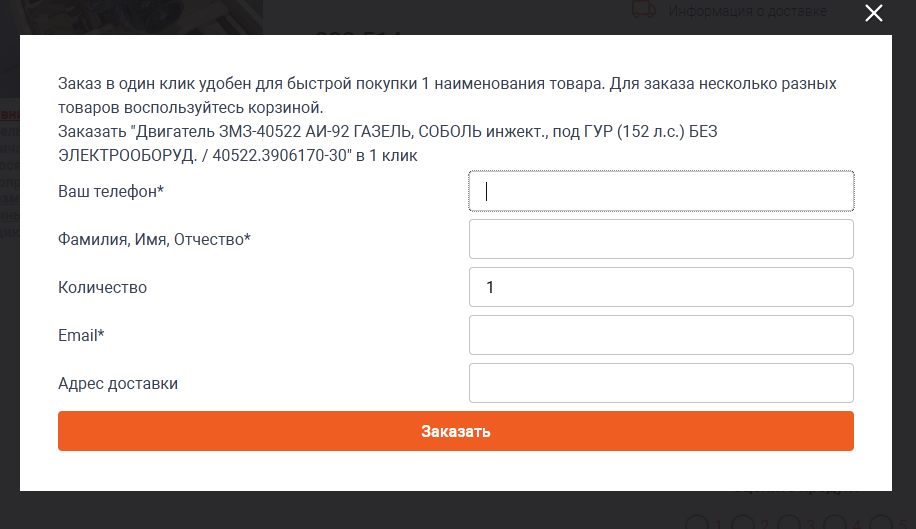Choose rating radio button 5
This screenshot has width=916, height=529.
pos(881,523)
